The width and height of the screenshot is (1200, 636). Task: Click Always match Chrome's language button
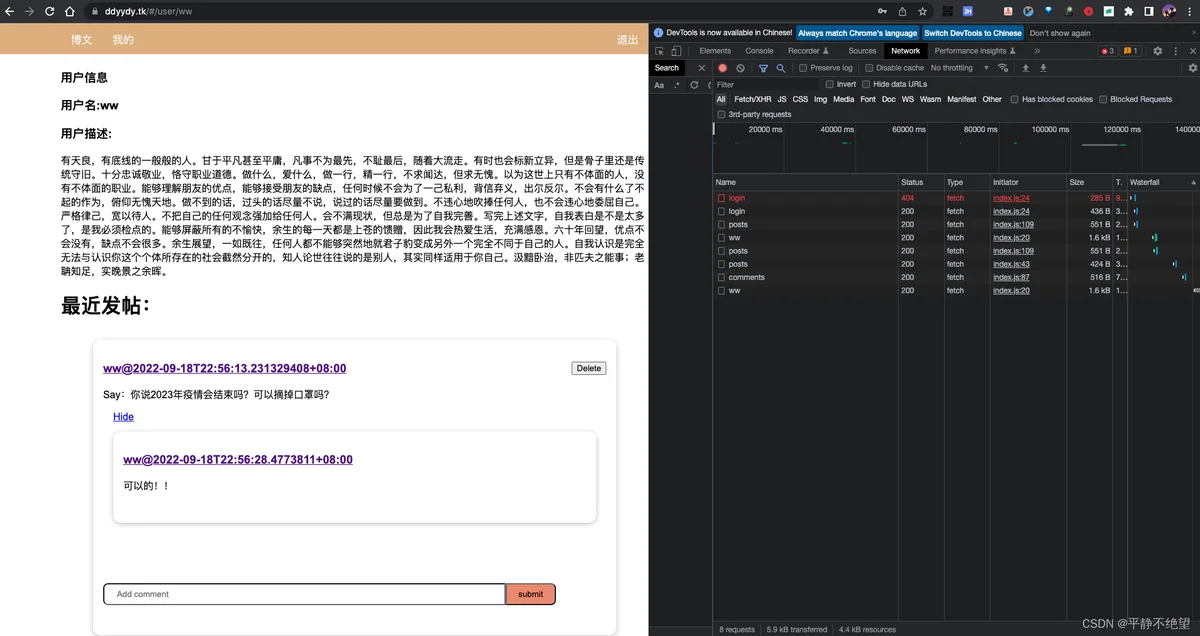[x=857, y=33]
